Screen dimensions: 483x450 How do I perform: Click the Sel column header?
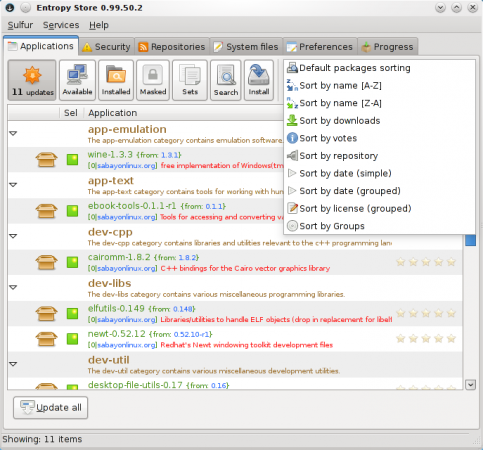71,113
